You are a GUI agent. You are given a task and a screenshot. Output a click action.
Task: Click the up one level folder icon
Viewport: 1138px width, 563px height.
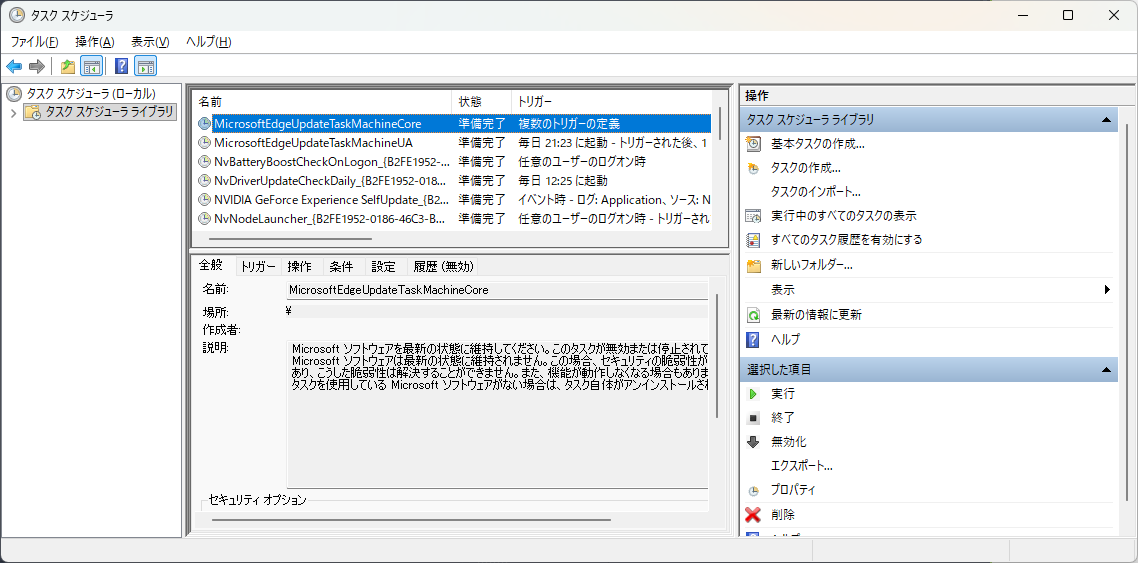click(68, 67)
